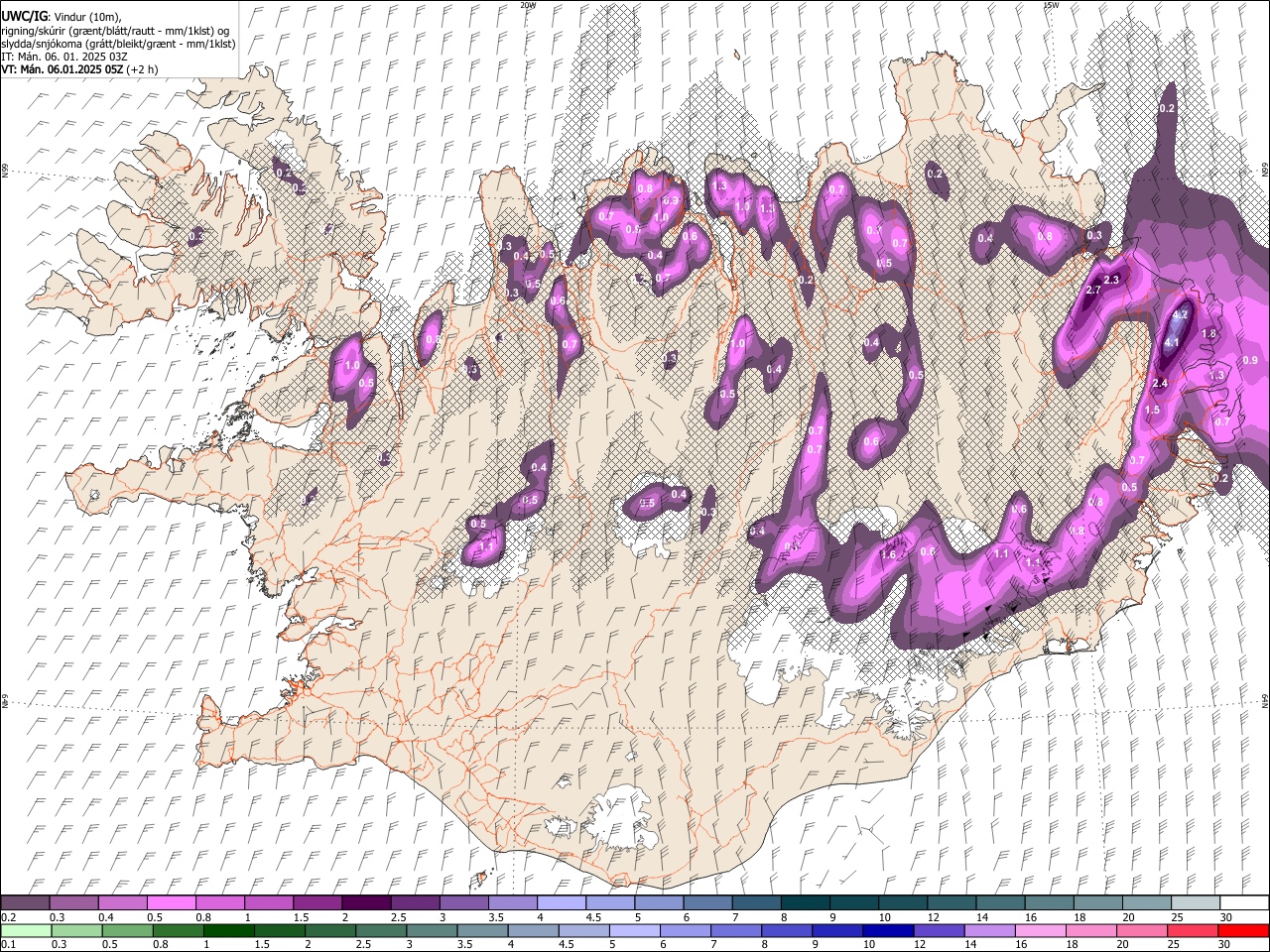Click the '0.2' label in the legend
This screenshot has width=1270, height=952.
pos(8,917)
